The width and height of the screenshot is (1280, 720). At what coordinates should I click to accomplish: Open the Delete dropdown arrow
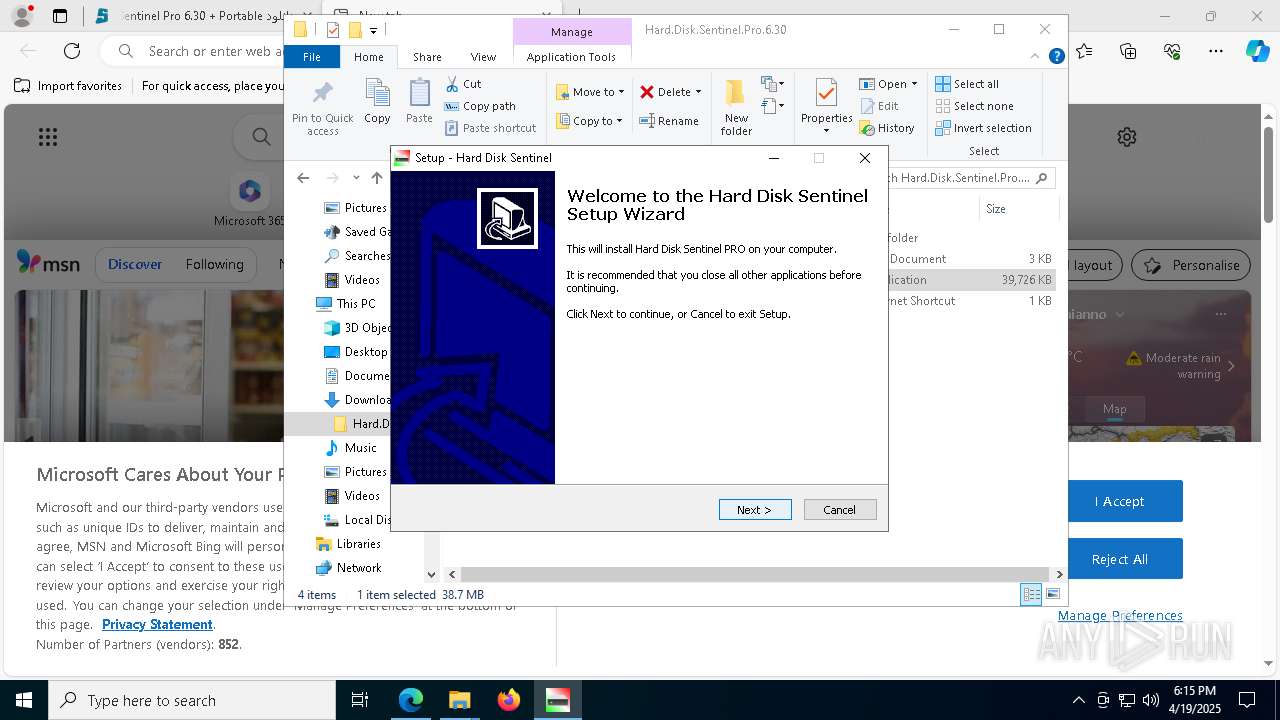[698, 92]
